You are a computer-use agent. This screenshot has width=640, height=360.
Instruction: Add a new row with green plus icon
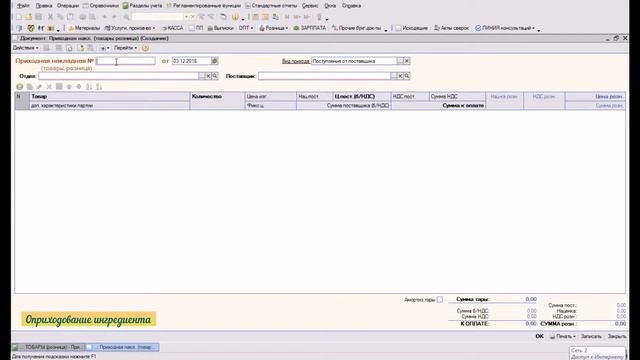[20, 87]
